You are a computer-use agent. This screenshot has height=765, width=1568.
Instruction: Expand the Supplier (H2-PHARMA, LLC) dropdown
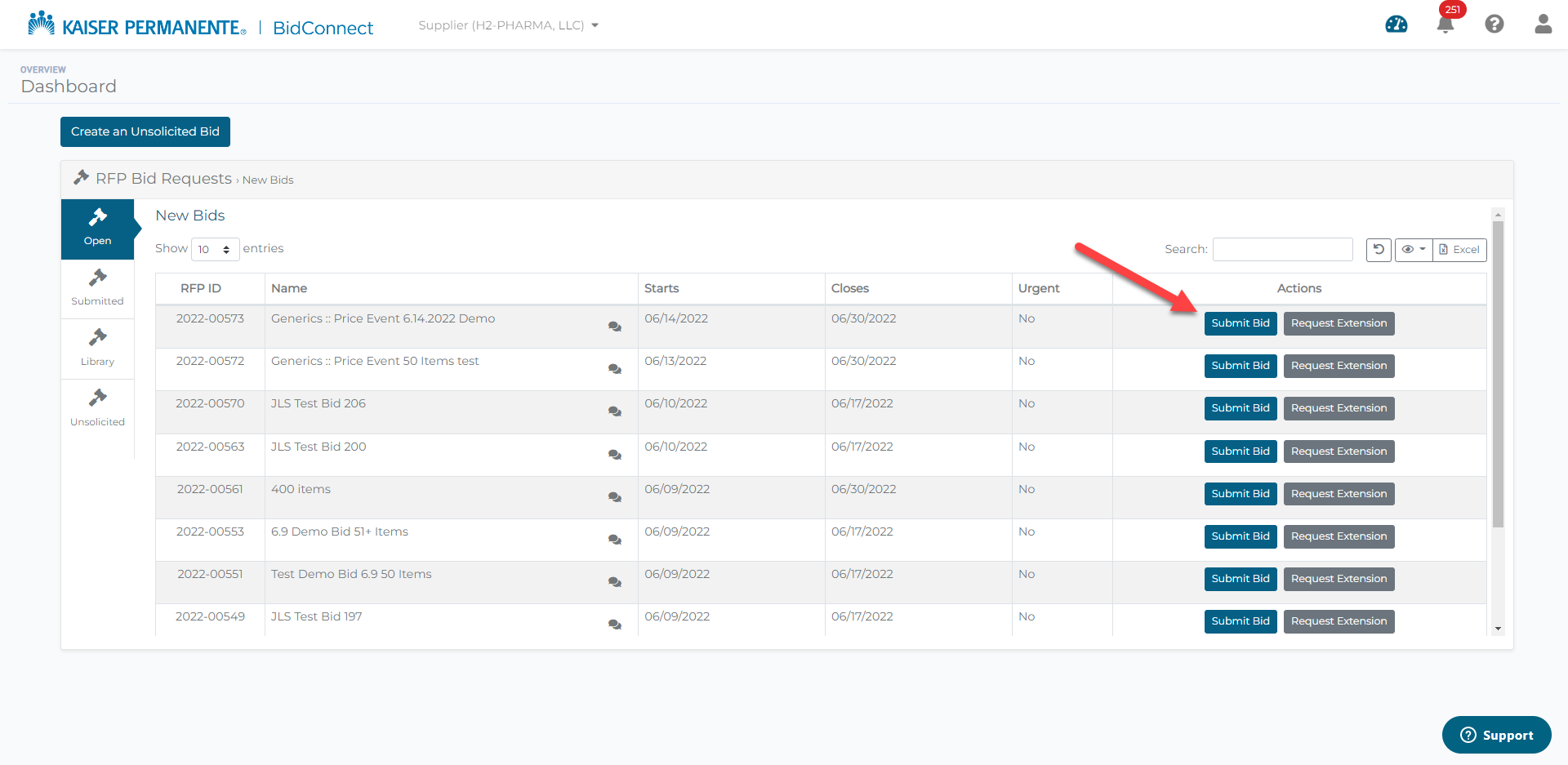pyautogui.click(x=508, y=25)
